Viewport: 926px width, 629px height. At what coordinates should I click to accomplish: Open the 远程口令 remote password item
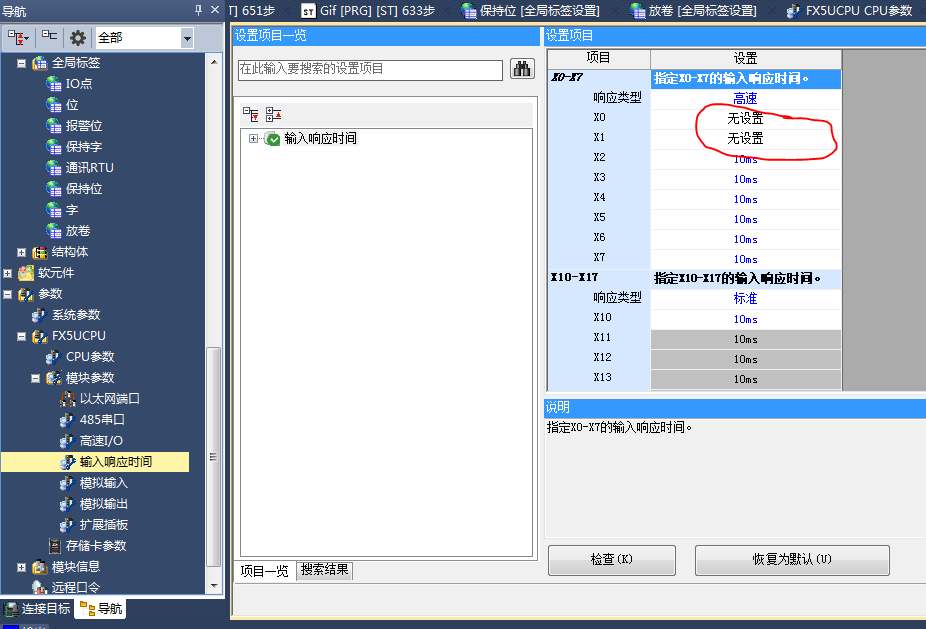tap(76, 587)
